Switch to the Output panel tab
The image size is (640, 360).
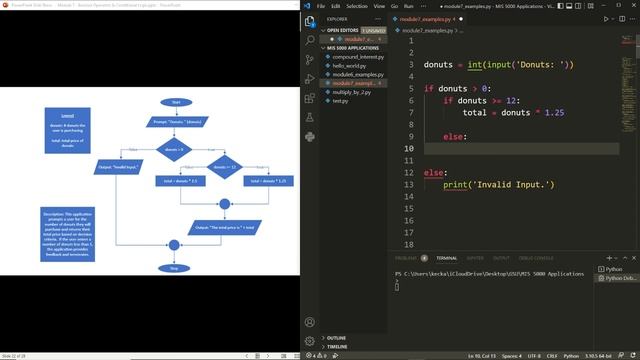(x=501, y=258)
